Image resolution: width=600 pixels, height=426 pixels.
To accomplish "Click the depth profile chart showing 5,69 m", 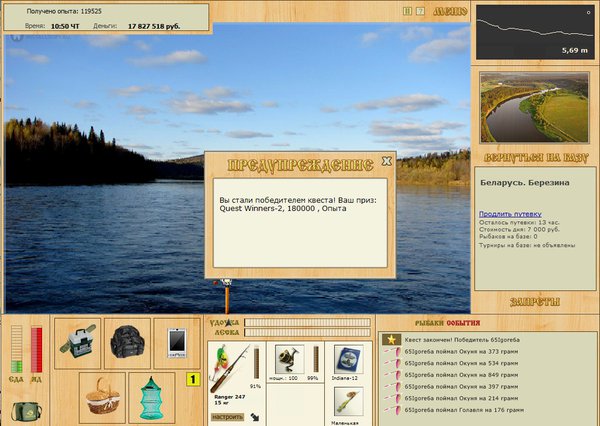I will point(535,32).
